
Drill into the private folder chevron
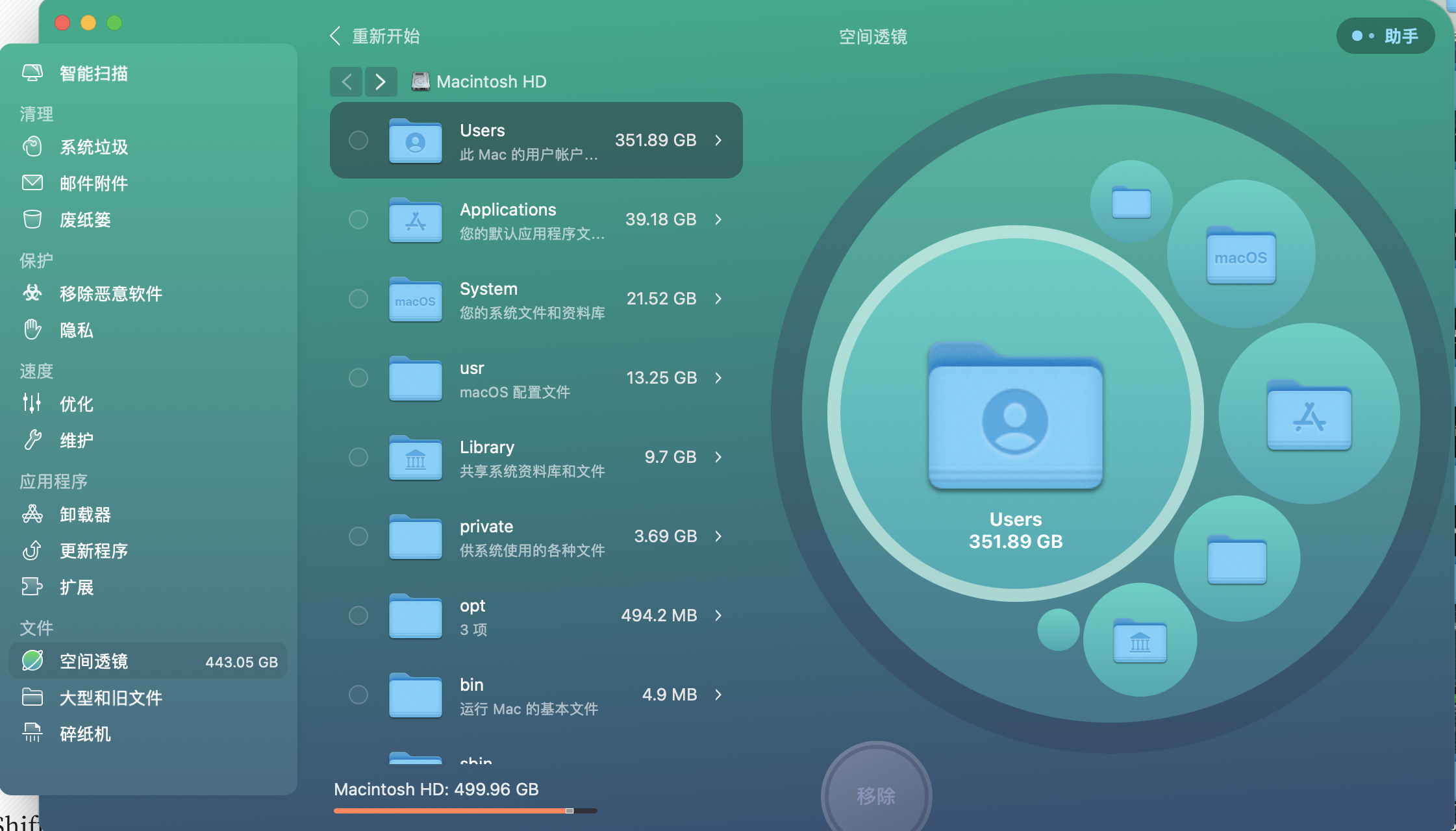718,536
